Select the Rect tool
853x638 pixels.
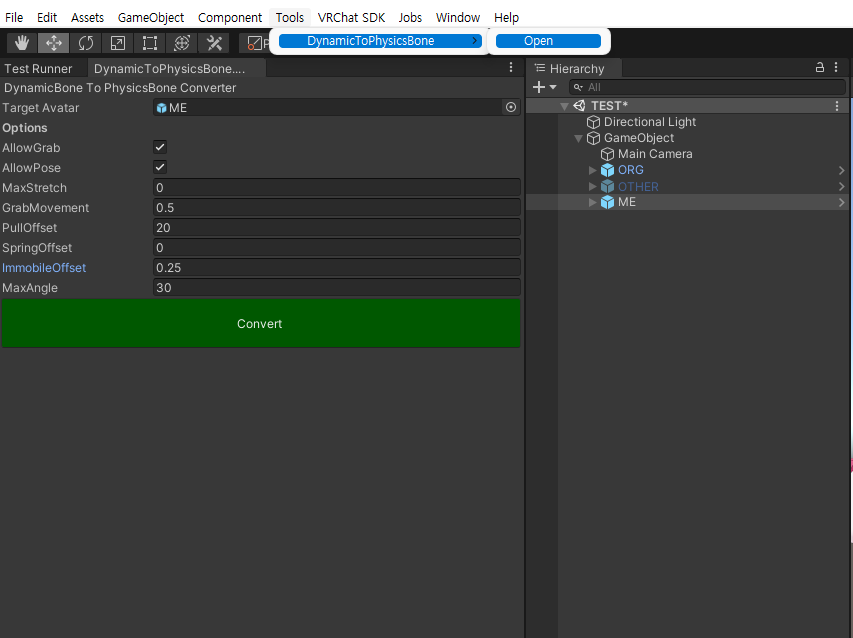[x=150, y=42]
